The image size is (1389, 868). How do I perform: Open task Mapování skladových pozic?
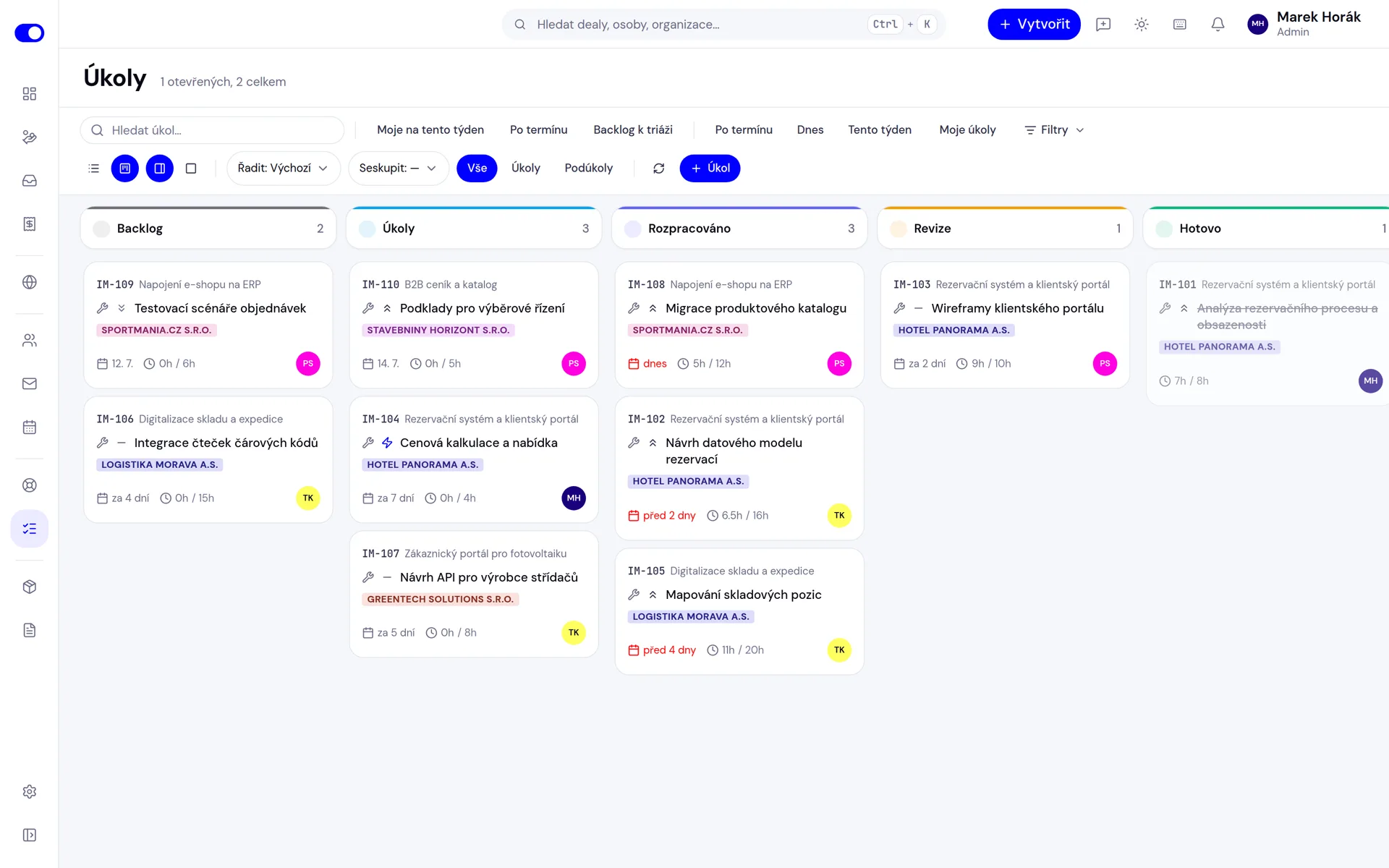tap(744, 595)
